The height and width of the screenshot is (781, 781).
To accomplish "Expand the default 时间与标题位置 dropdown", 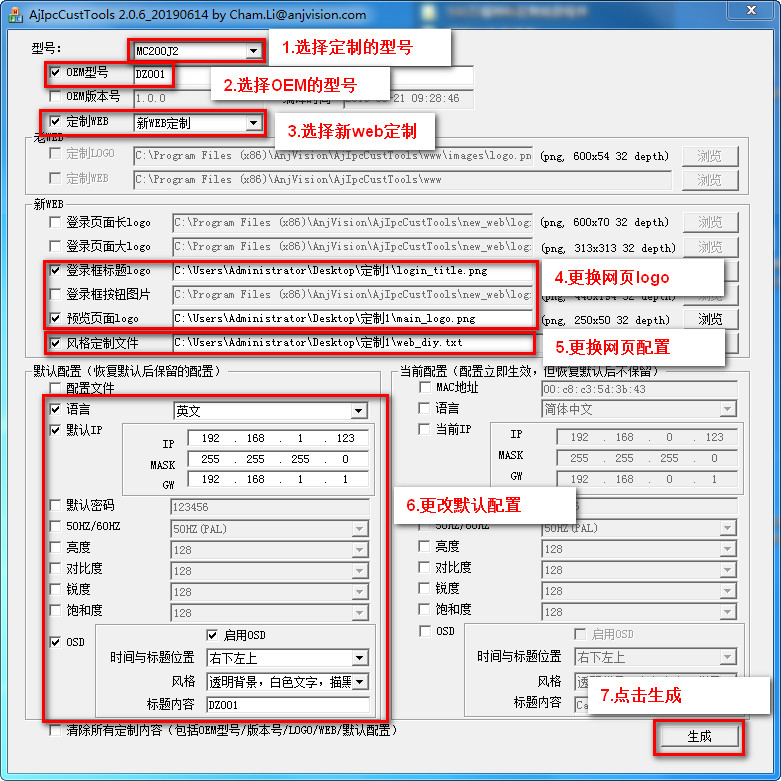I will tap(359, 658).
